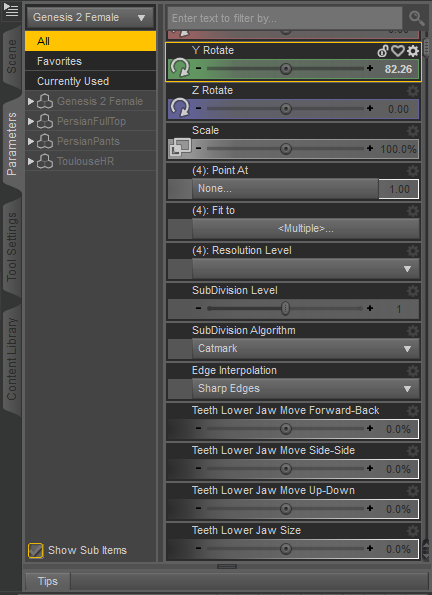The height and width of the screenshot is (595, 432).
Task: Switch to the Content Library tab
Action: click(x=12, y=359)
